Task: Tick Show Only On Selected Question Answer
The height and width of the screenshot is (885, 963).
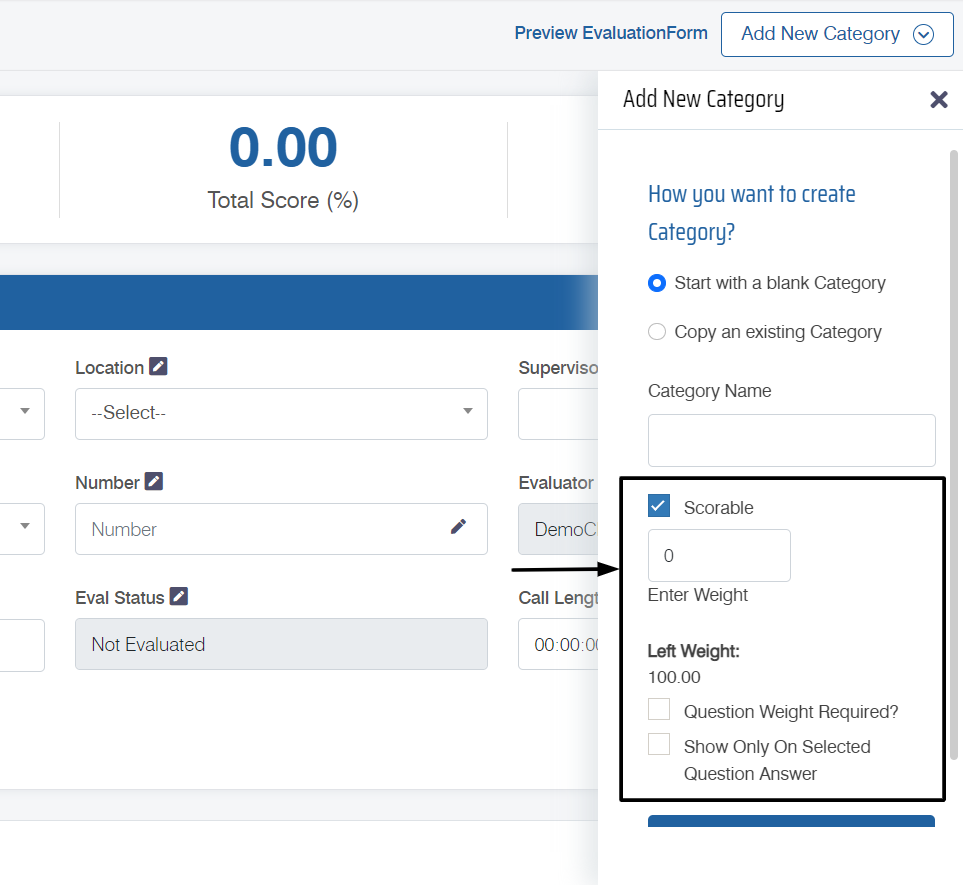Action: click(659, 745)
